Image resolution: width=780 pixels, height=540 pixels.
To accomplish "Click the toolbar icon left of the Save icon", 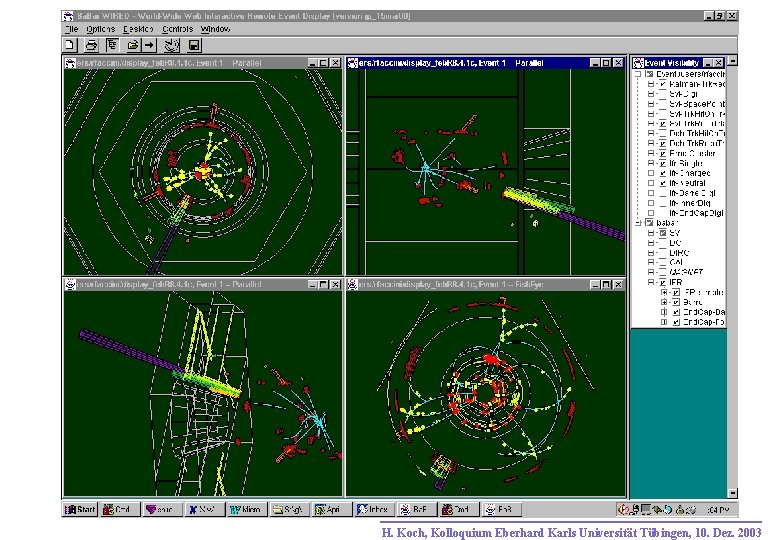I will [172, 45].
